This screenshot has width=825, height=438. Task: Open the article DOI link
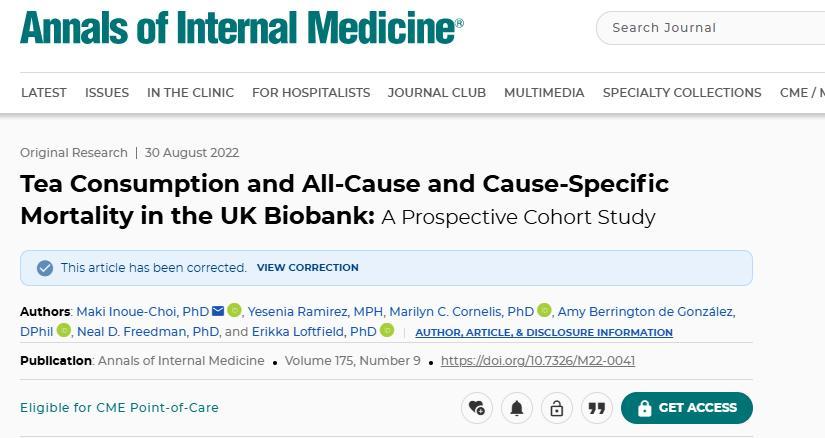[x=538, y=360]
